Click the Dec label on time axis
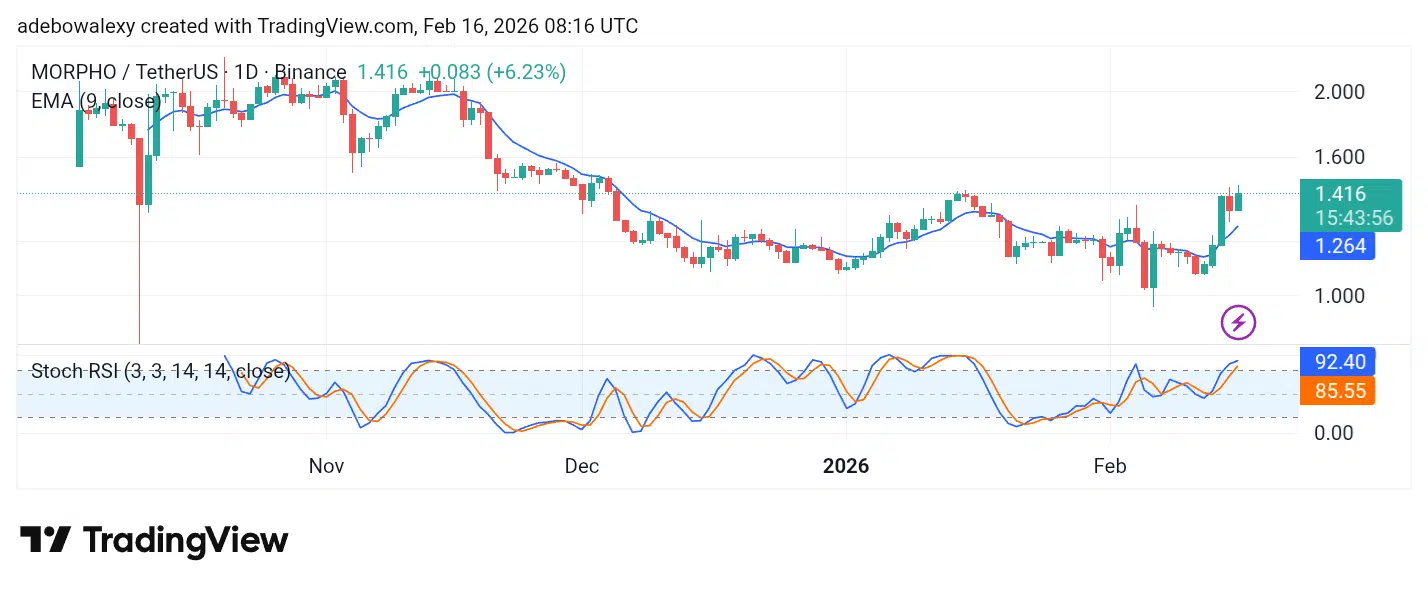1428x591 pixels. coord(582,466)
